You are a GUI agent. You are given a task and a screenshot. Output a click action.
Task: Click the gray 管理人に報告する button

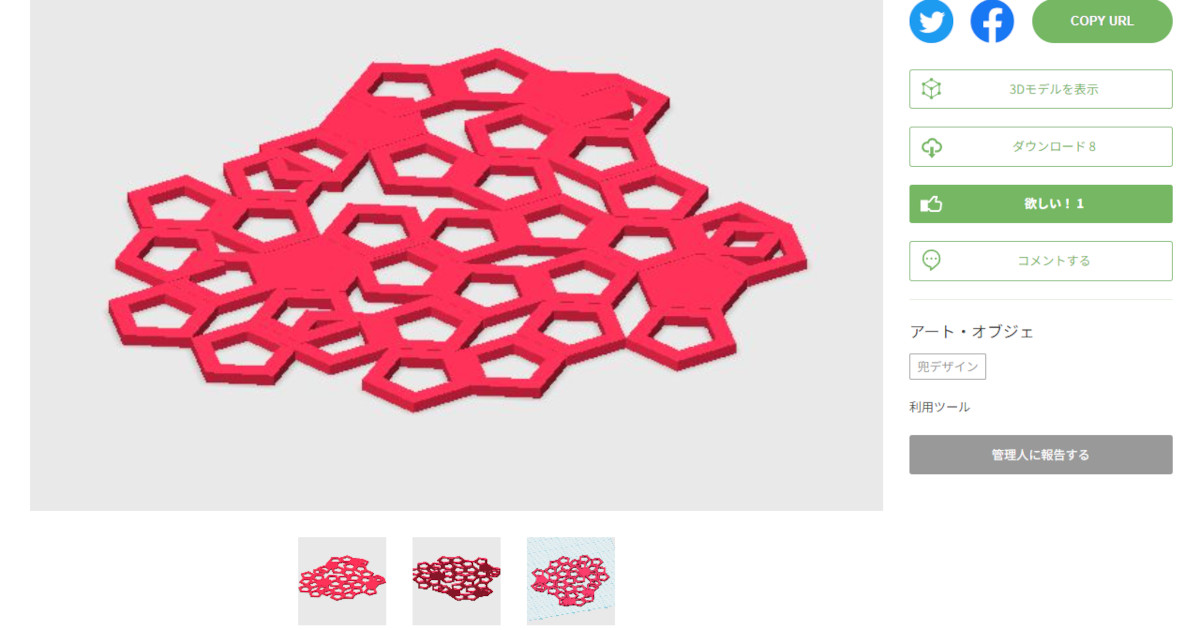pos(1041,455)
